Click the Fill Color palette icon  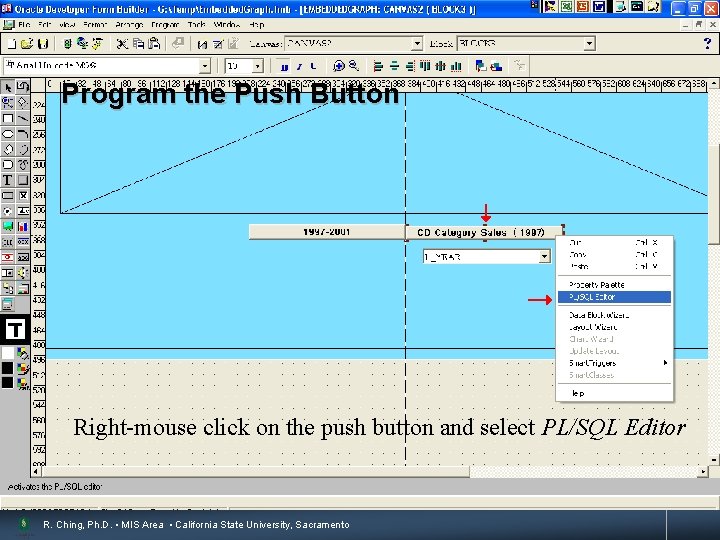[x=22, y=353]
